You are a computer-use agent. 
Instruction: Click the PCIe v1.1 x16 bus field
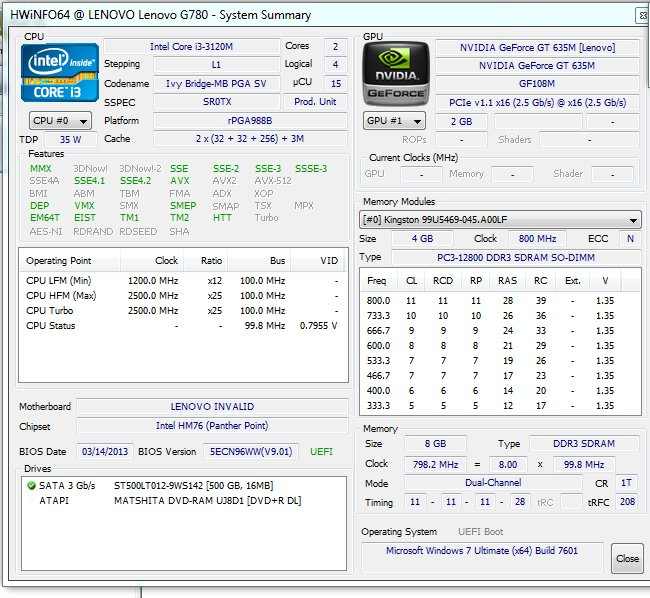click(537, 103)
